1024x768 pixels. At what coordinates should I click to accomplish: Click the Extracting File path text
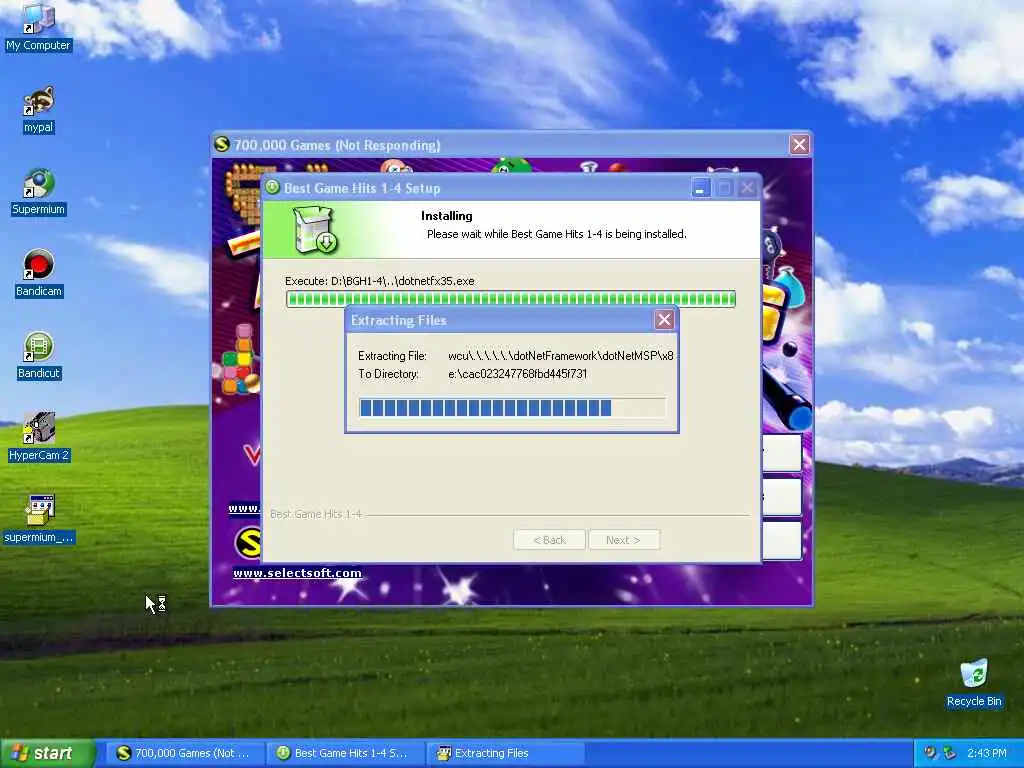point(560,356)
